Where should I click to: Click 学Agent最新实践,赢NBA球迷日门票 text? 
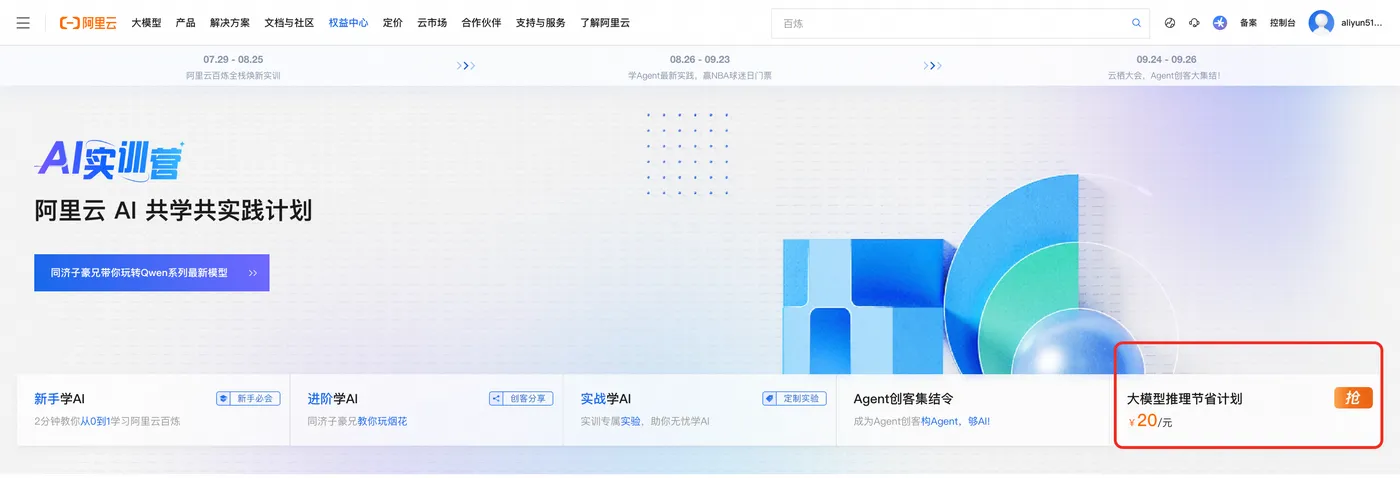pyautogui.click(x=700, y=75)
